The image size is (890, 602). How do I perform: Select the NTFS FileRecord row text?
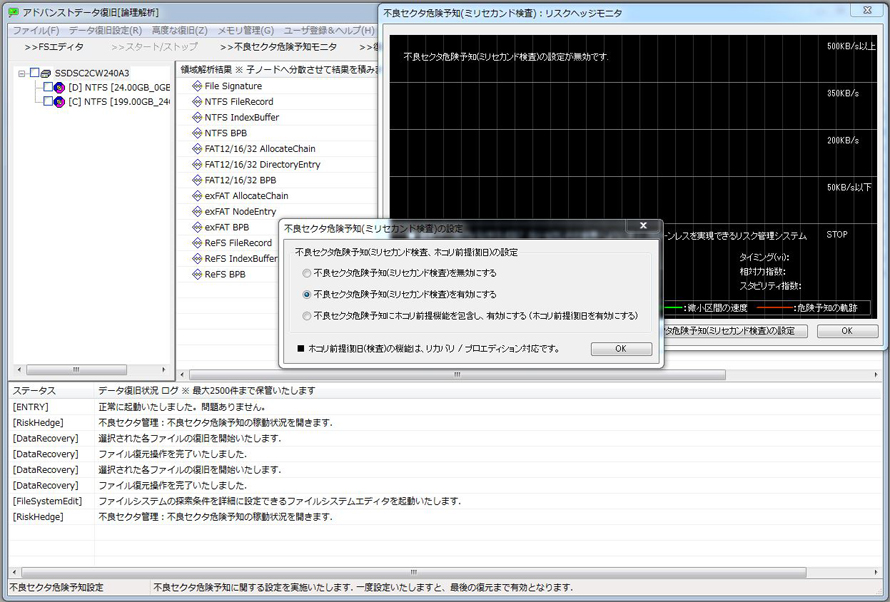[x=239, y=102]
